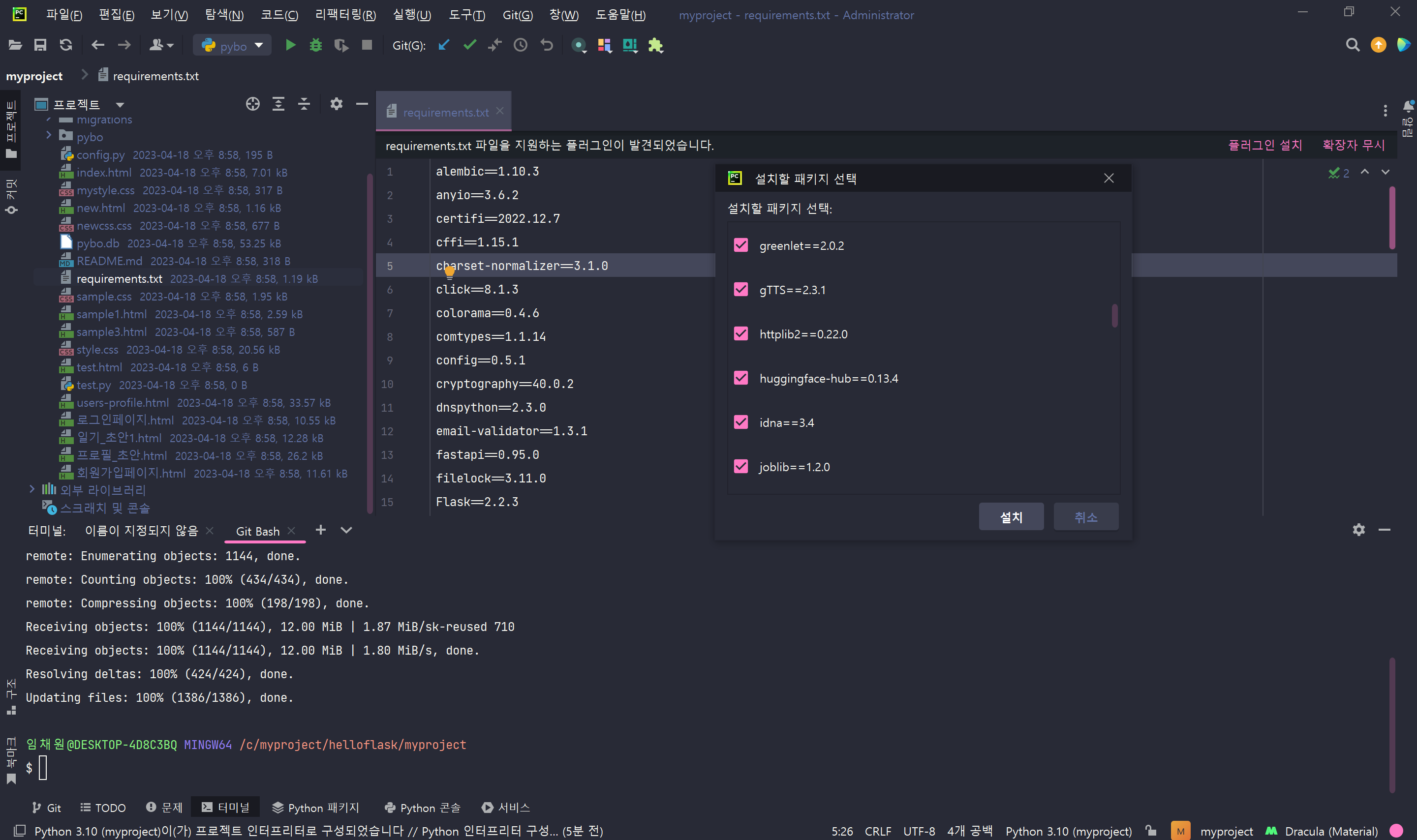Click Git commit checkmark icon
1417x840 pixels.
(x=469, y=45)
